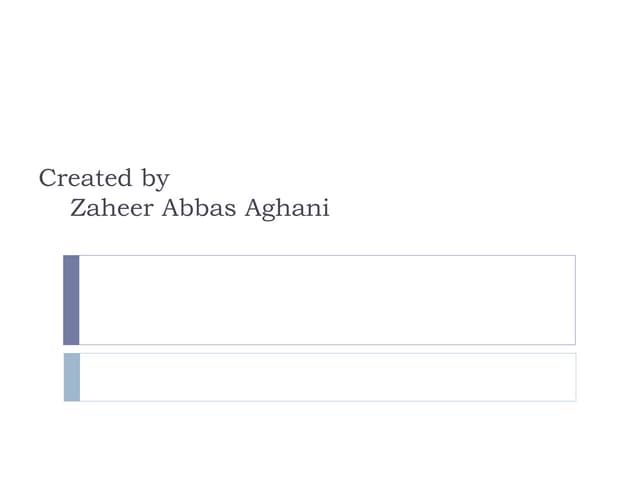Click the word "by" in the title
The image size is (640, 480).
pyautogui.click(x=155, y=180)
